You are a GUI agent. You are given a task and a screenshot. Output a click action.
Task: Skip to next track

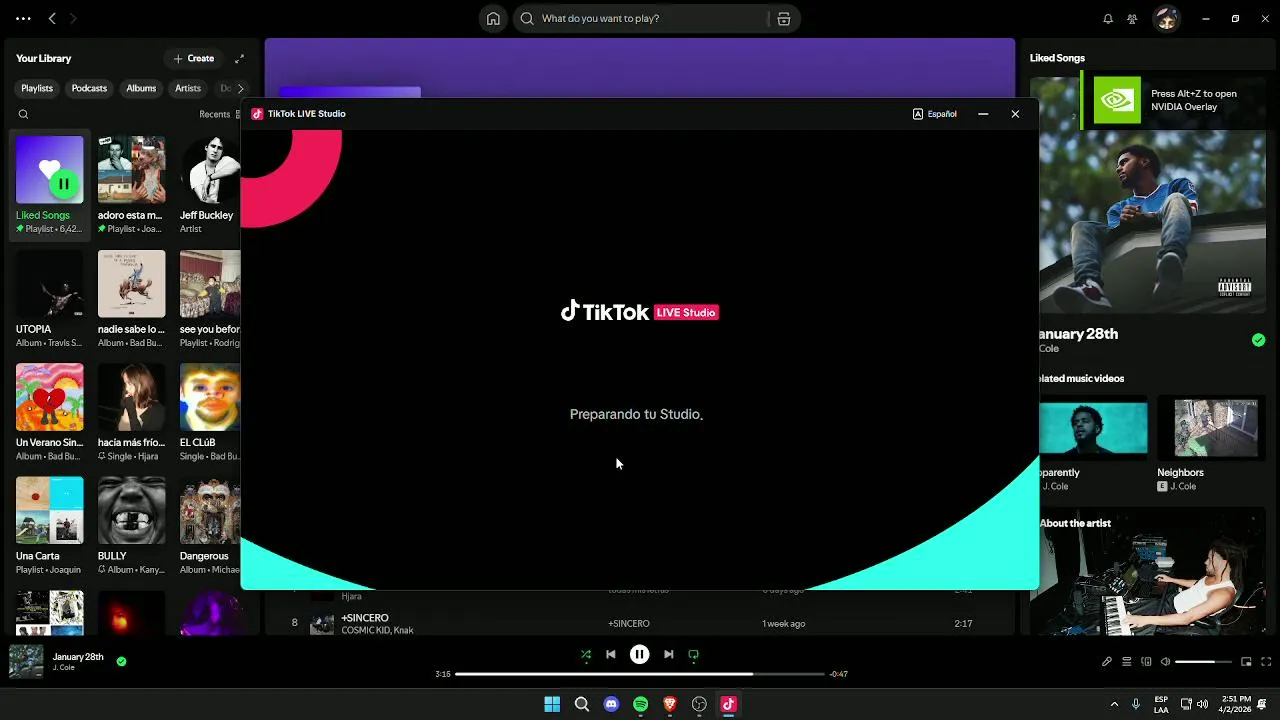click(x=669, y=655)
